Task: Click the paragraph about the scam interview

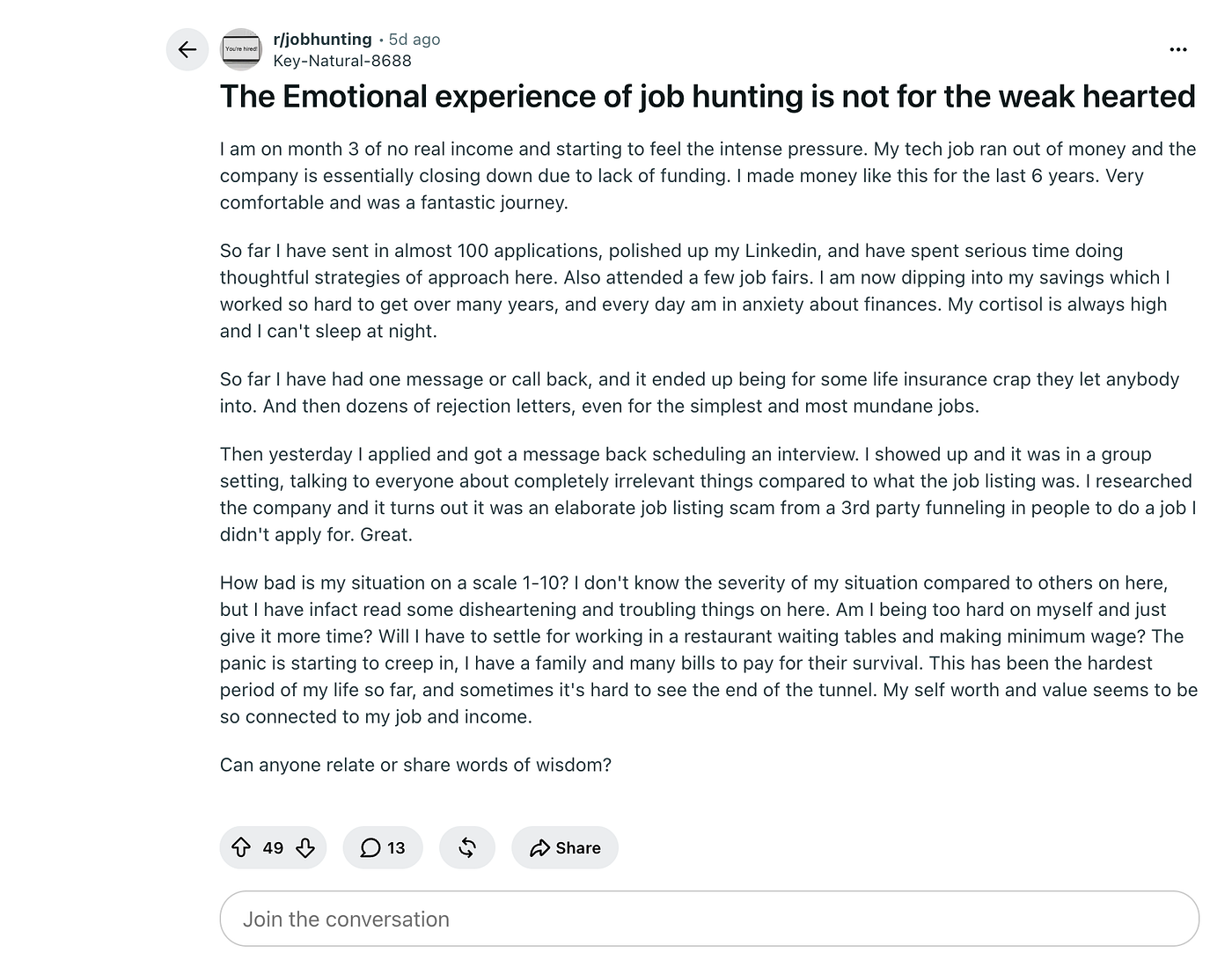Action: 708,495
